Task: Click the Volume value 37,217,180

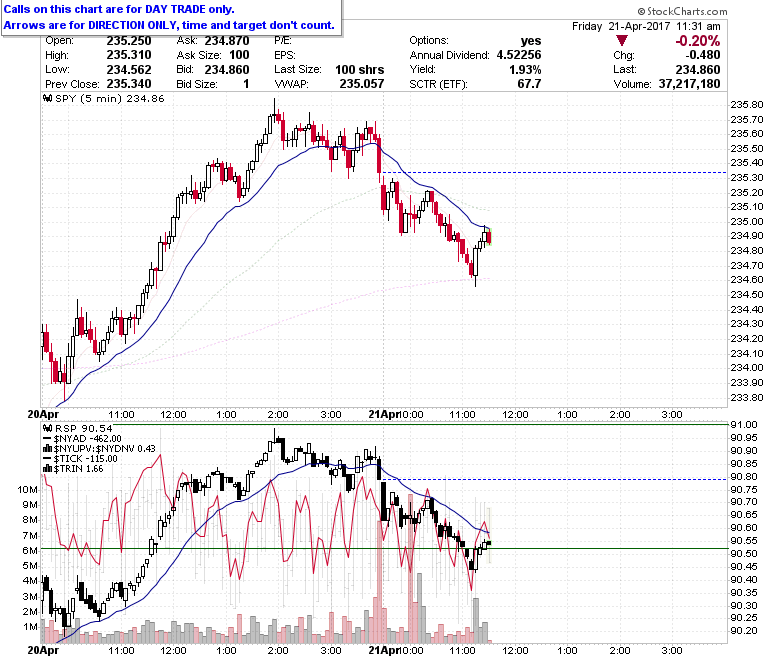Action: tap(689, 84)
